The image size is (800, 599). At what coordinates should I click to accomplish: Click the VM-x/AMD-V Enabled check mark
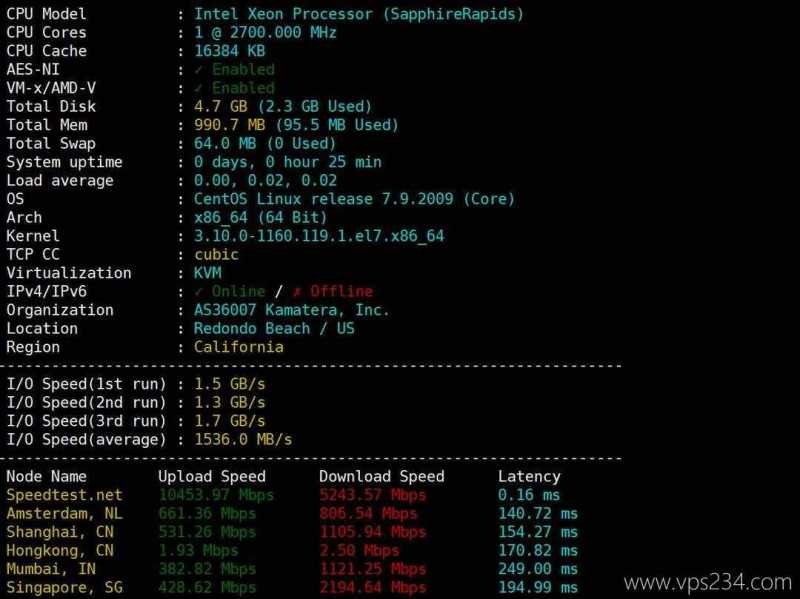[199, 88]
